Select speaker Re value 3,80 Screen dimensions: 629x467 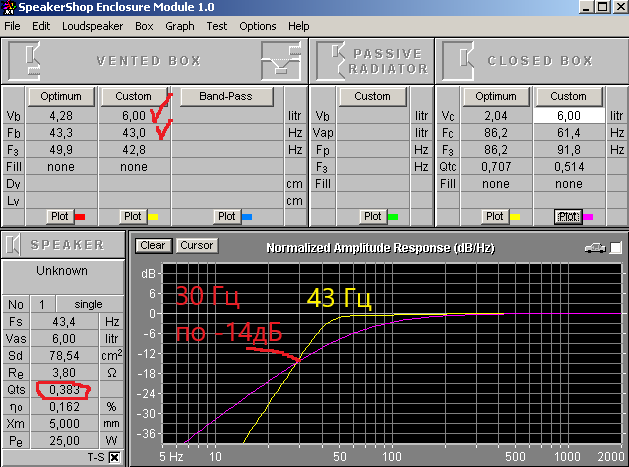(x=64, y=373)
